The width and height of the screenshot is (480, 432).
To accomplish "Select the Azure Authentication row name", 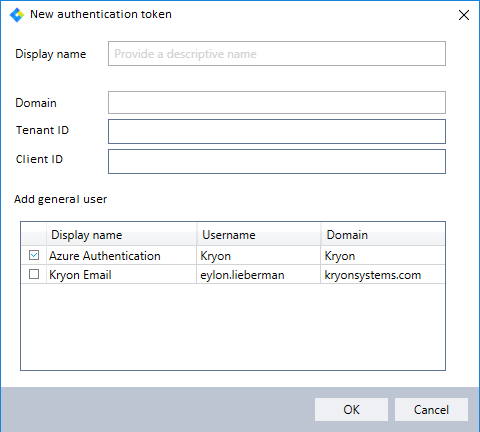I will (x=105, y=256).
